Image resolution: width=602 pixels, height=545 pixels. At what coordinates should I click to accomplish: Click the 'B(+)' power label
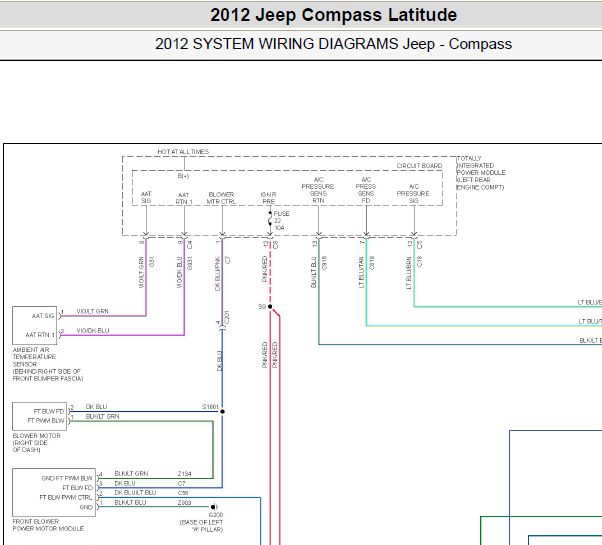(x=183, y=176)
